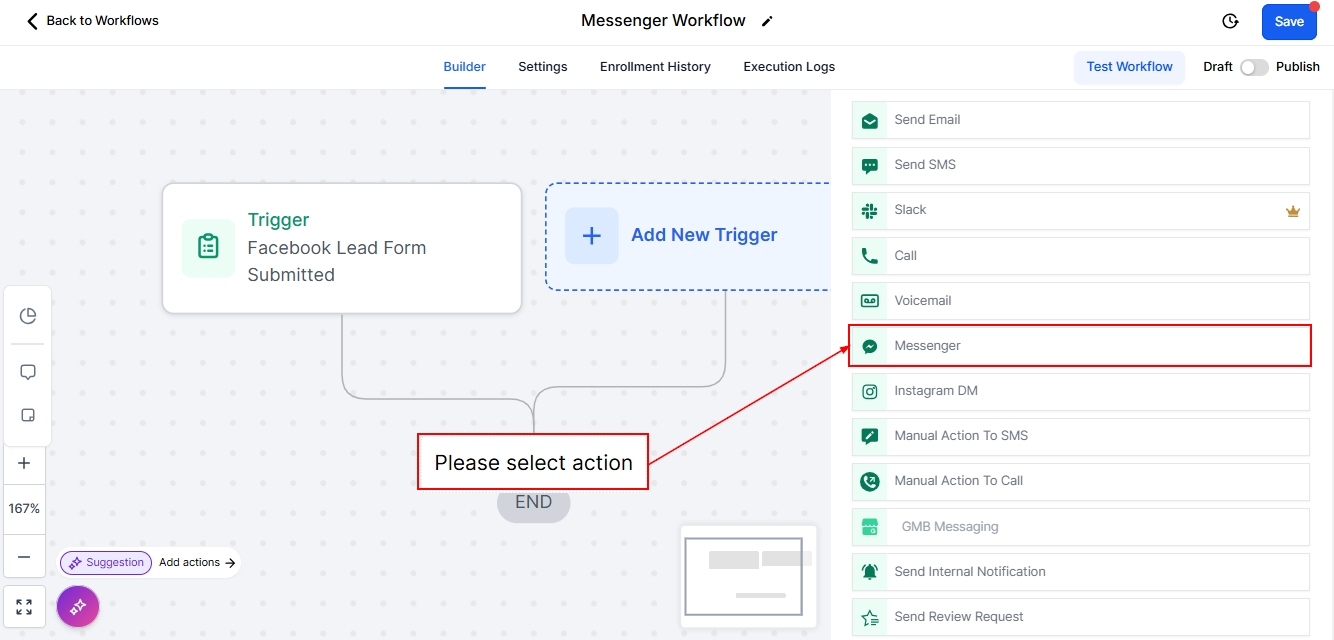Switch to the Builder tab
This screenshot has height=640, width=1334.
(x=464, y=67)
